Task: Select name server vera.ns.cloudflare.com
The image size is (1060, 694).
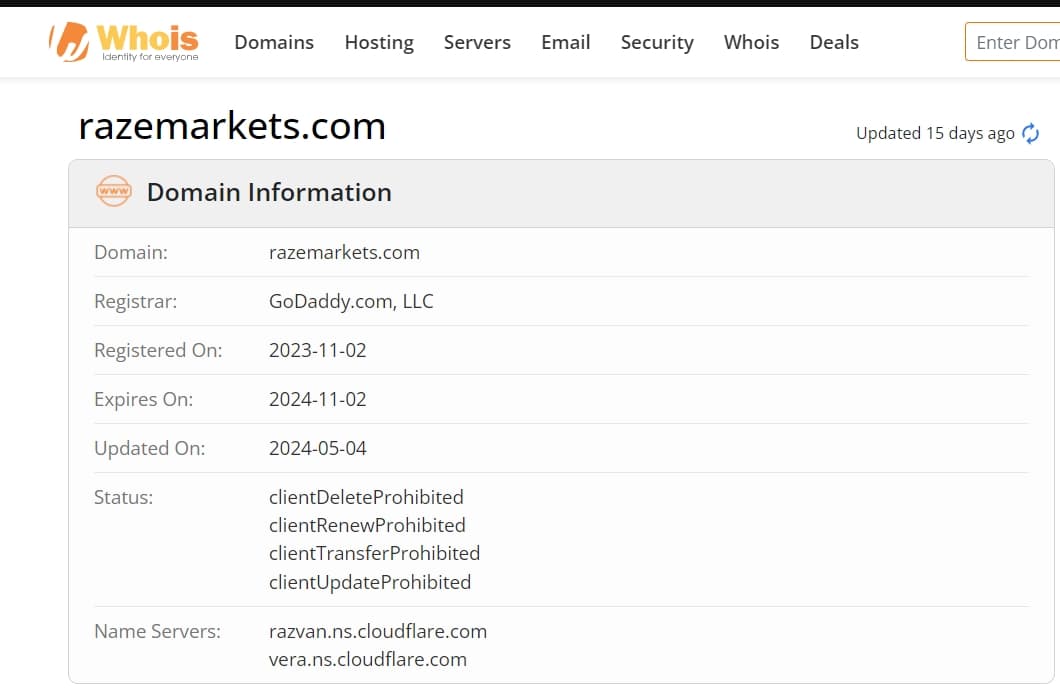Action: pos(368,659)
